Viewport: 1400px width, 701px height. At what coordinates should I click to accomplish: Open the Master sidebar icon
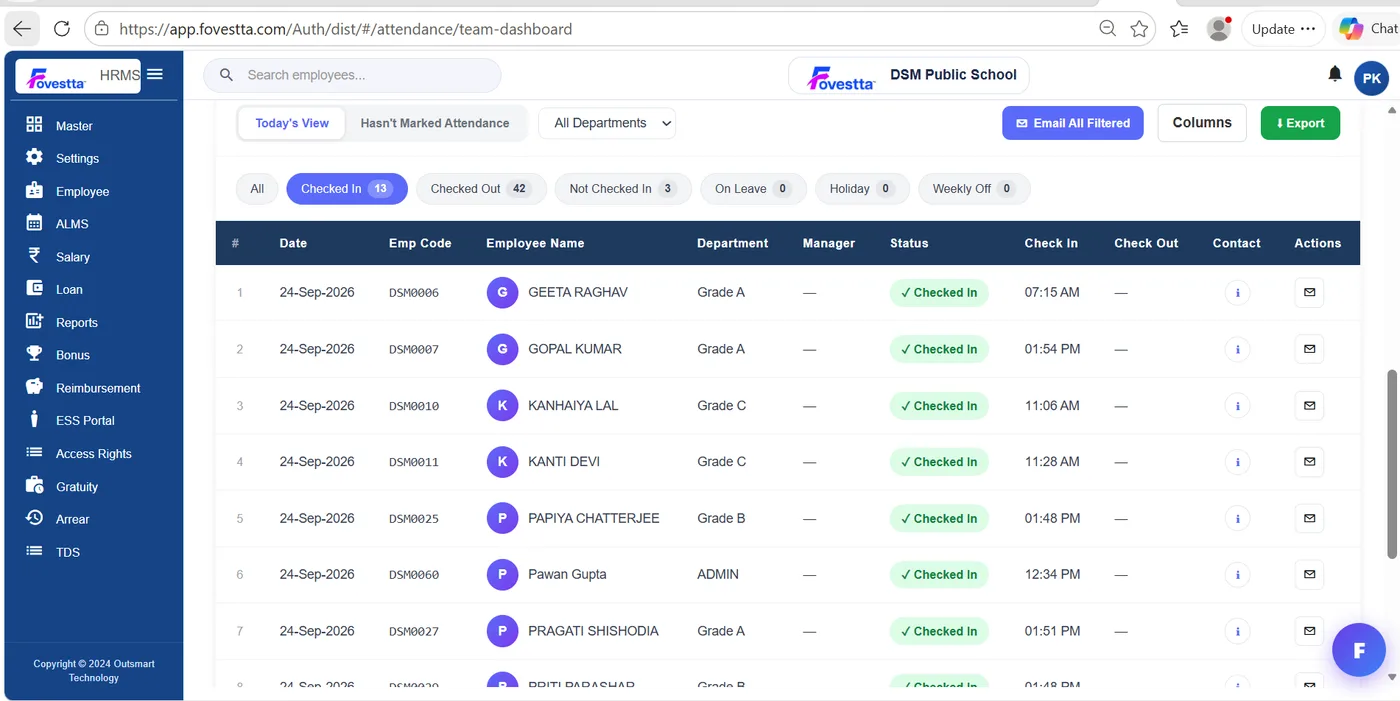34,125
